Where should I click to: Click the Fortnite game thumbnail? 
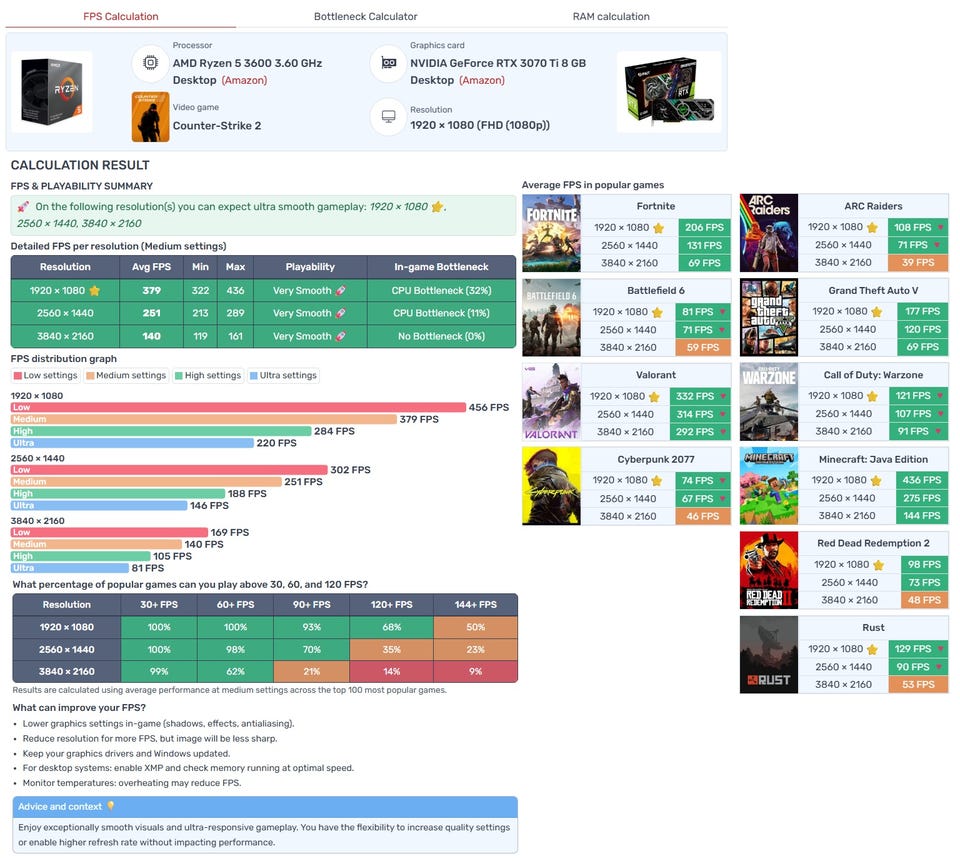click(552, 233)
